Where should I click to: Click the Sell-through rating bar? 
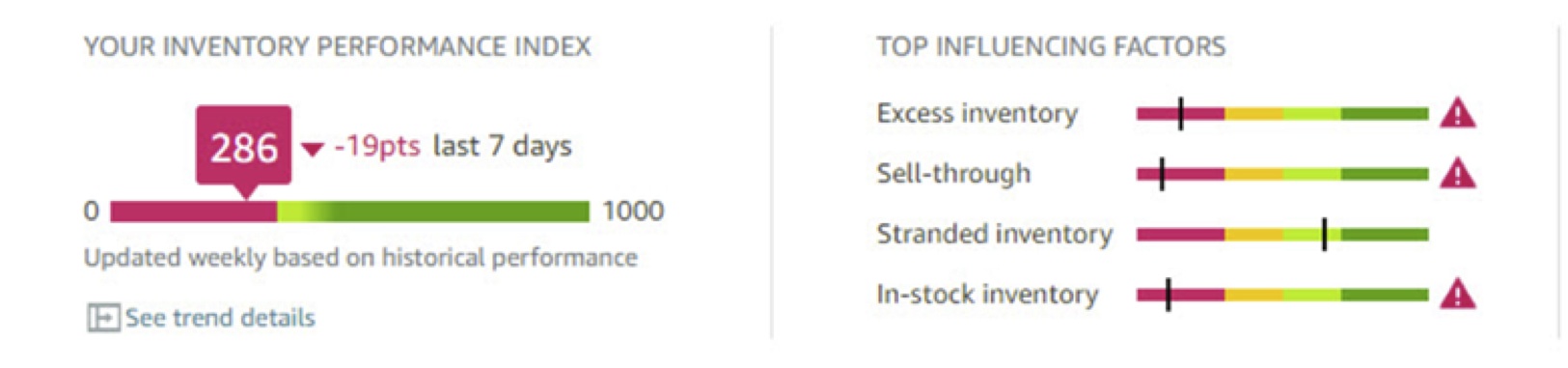click(x=1282, y=174)
